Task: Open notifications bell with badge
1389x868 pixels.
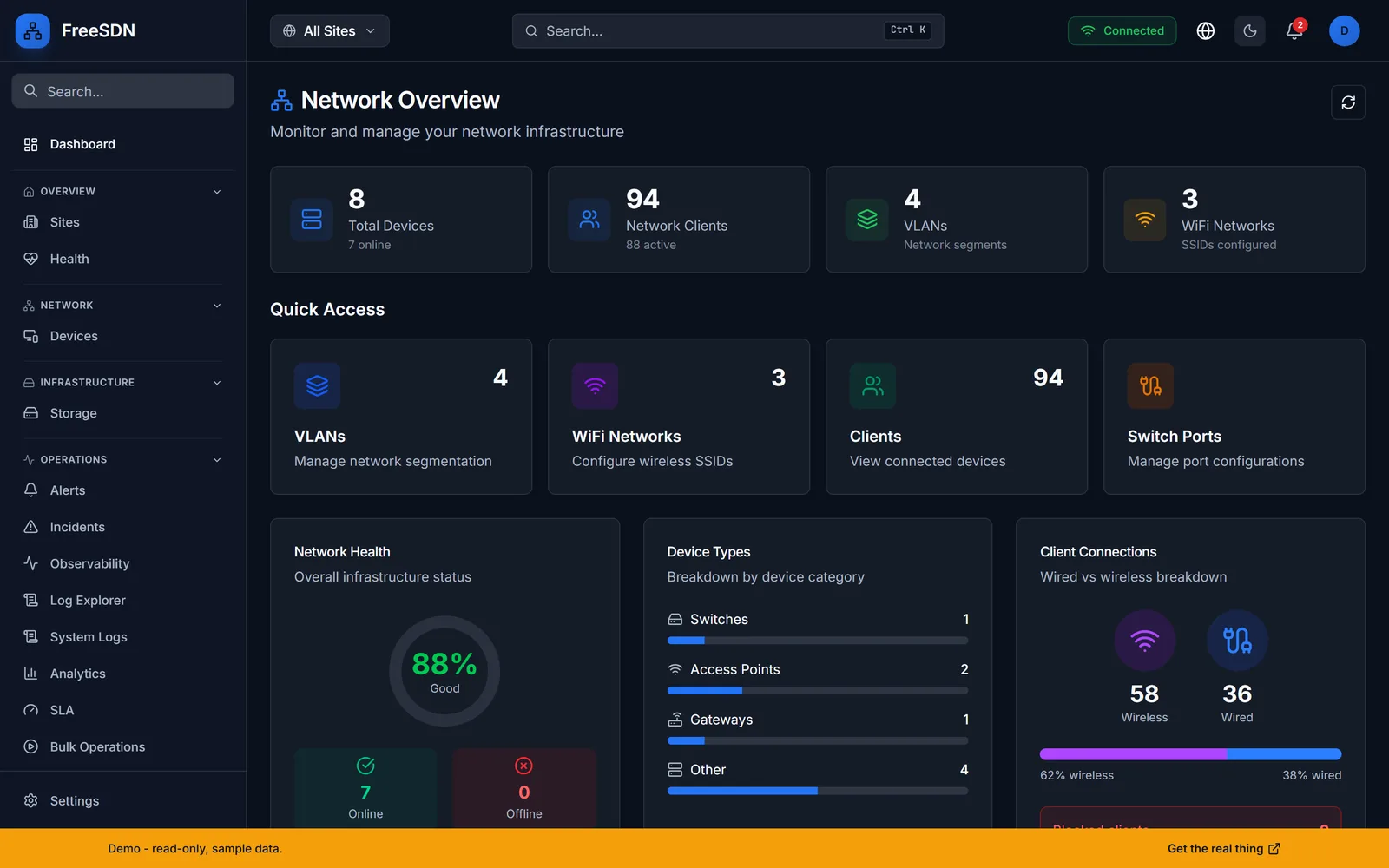Action: [x=1294, y=31]
